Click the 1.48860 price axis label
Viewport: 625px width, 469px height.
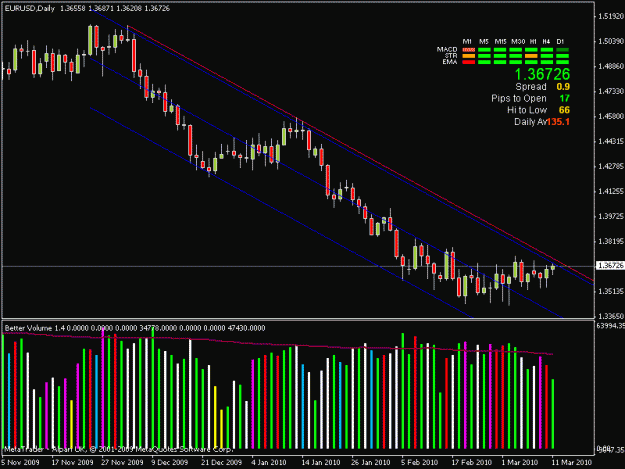[611, 66]
